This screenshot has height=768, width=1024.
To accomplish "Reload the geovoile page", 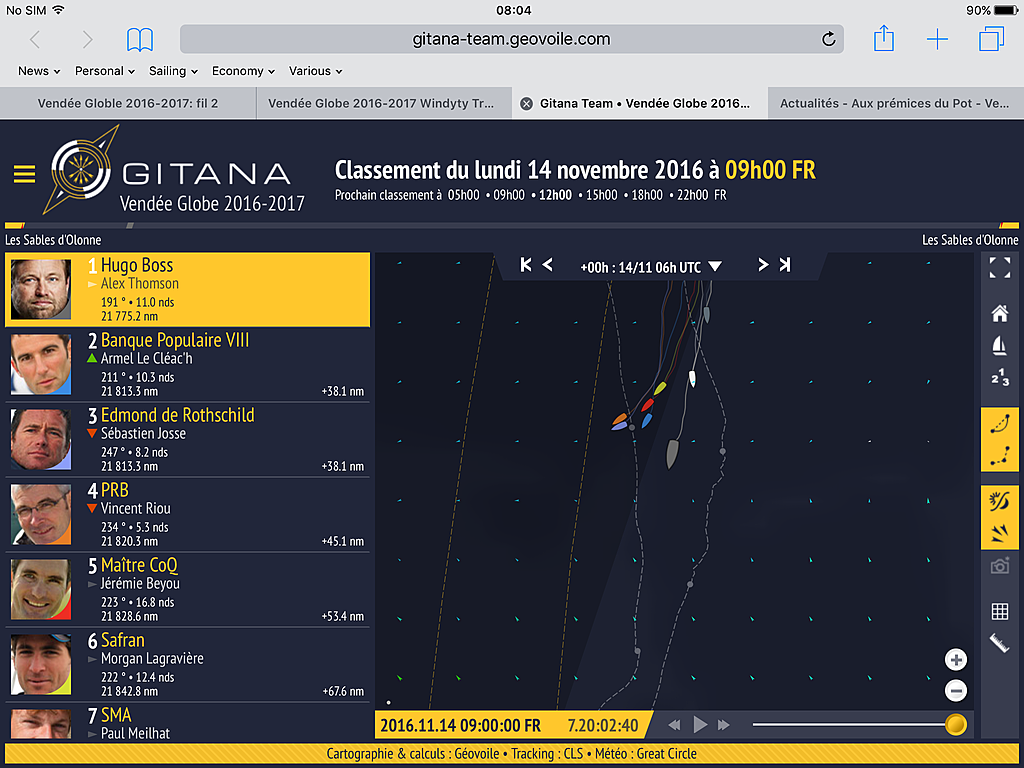I will click(828, 39).
